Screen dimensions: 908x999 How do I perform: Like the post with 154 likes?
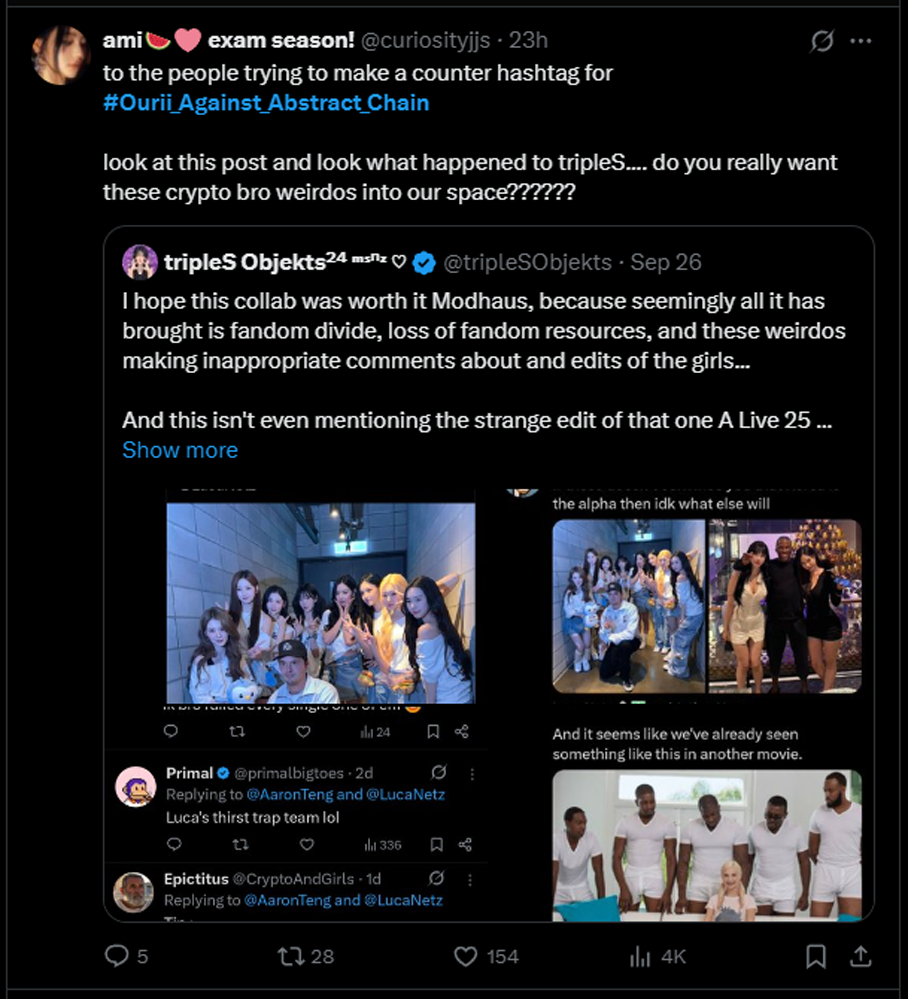click(465, 957)
